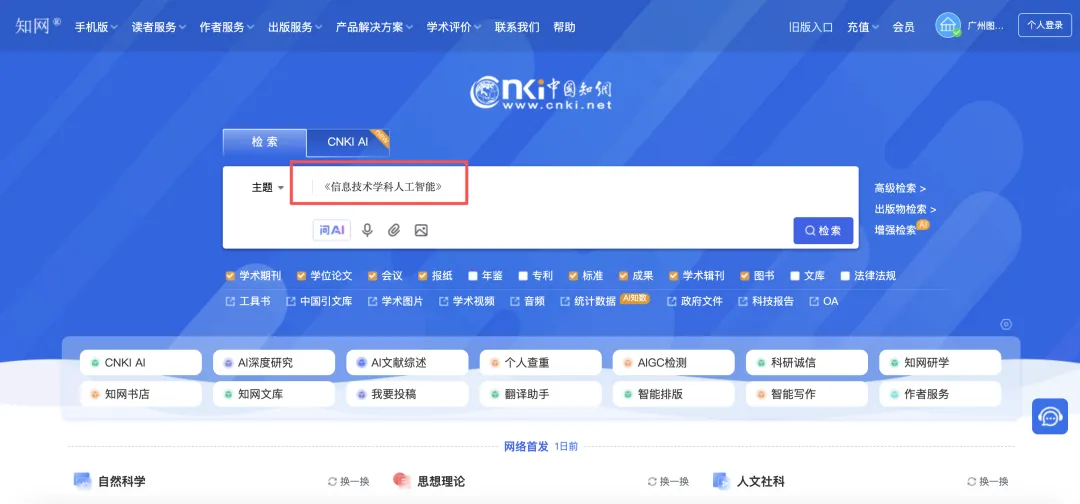The image size is (1080, 504).
Task: Click the CNKI 中国知网 logo
Action: 541,93
